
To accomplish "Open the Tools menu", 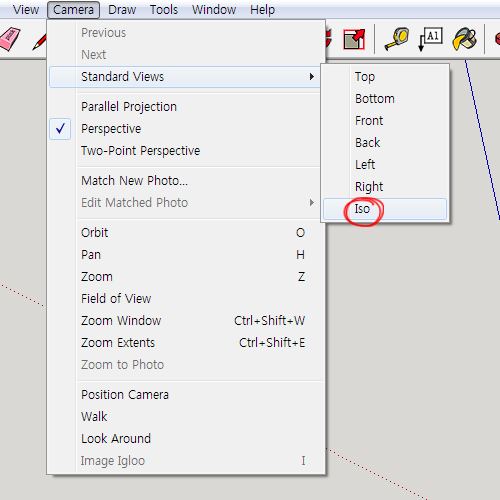I will 164,10.
